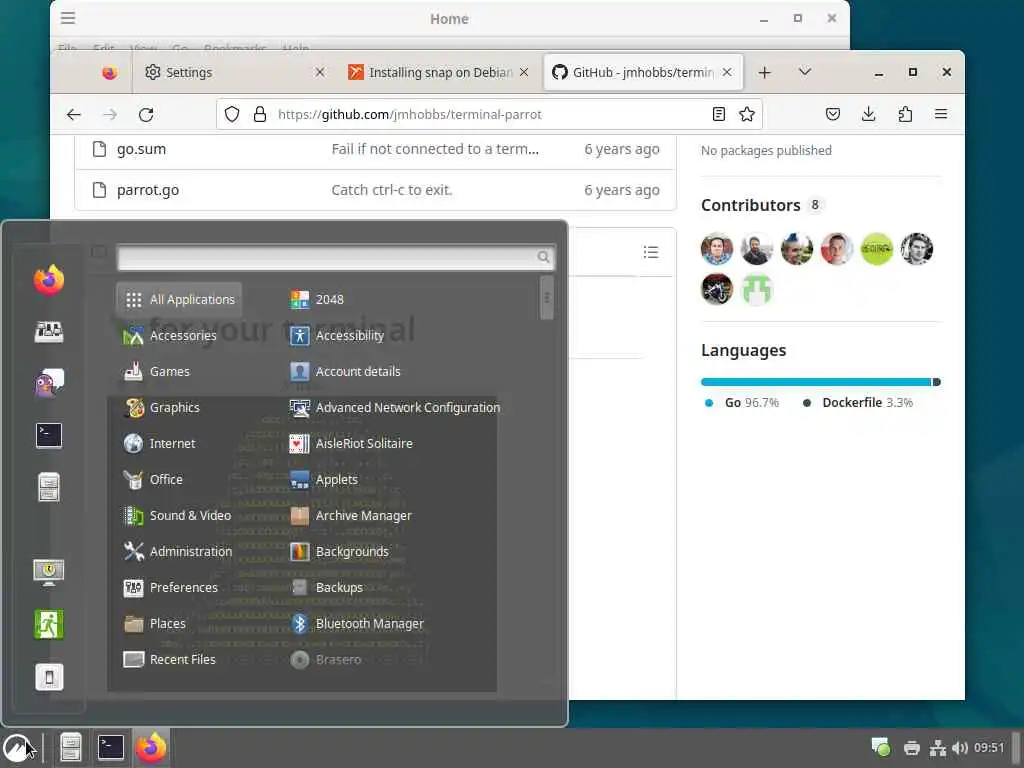
Task: Open the README outline list icon
Action: click(650, 252)
